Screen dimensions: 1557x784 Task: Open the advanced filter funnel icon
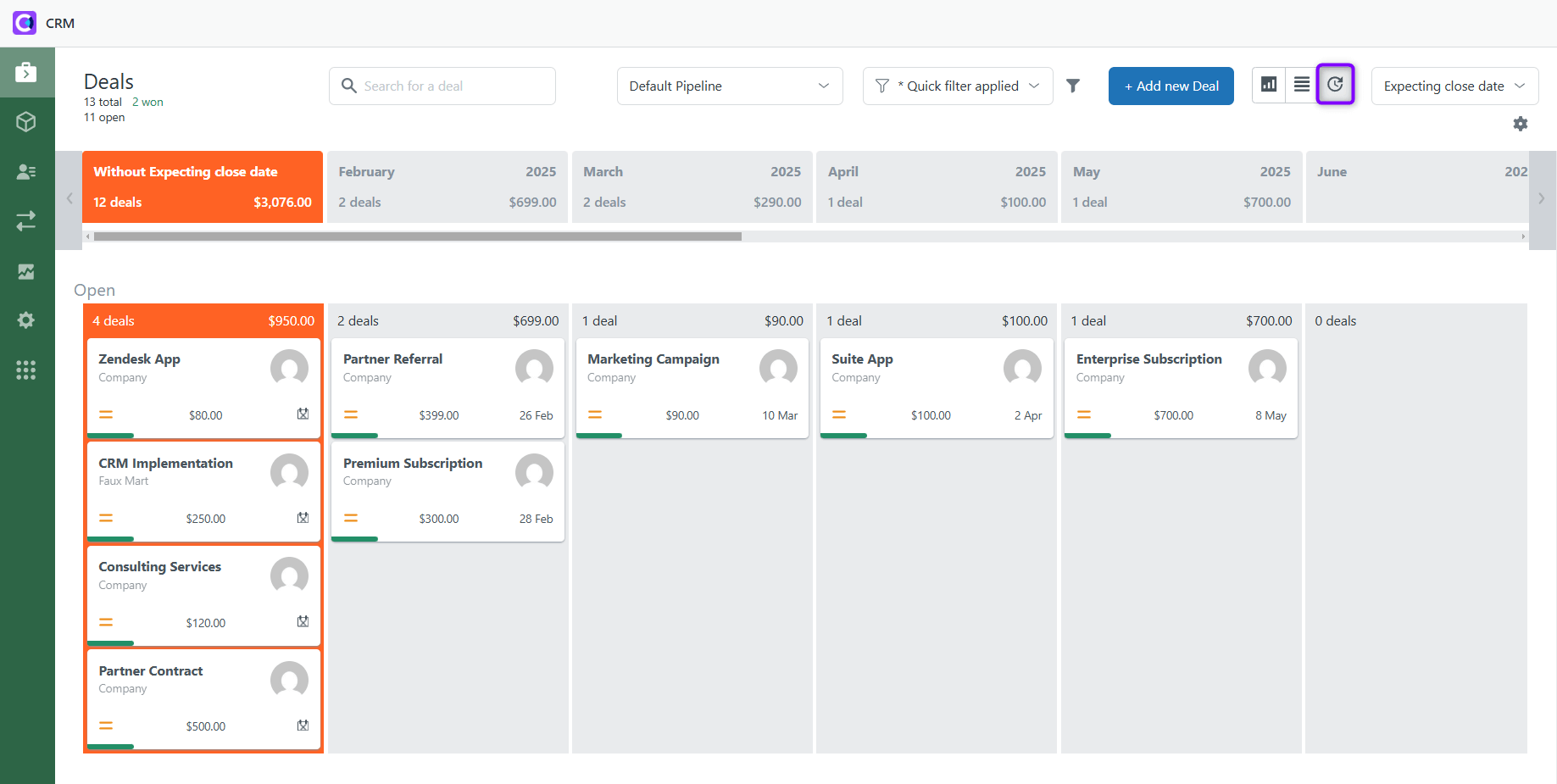tap(1074, 85)
